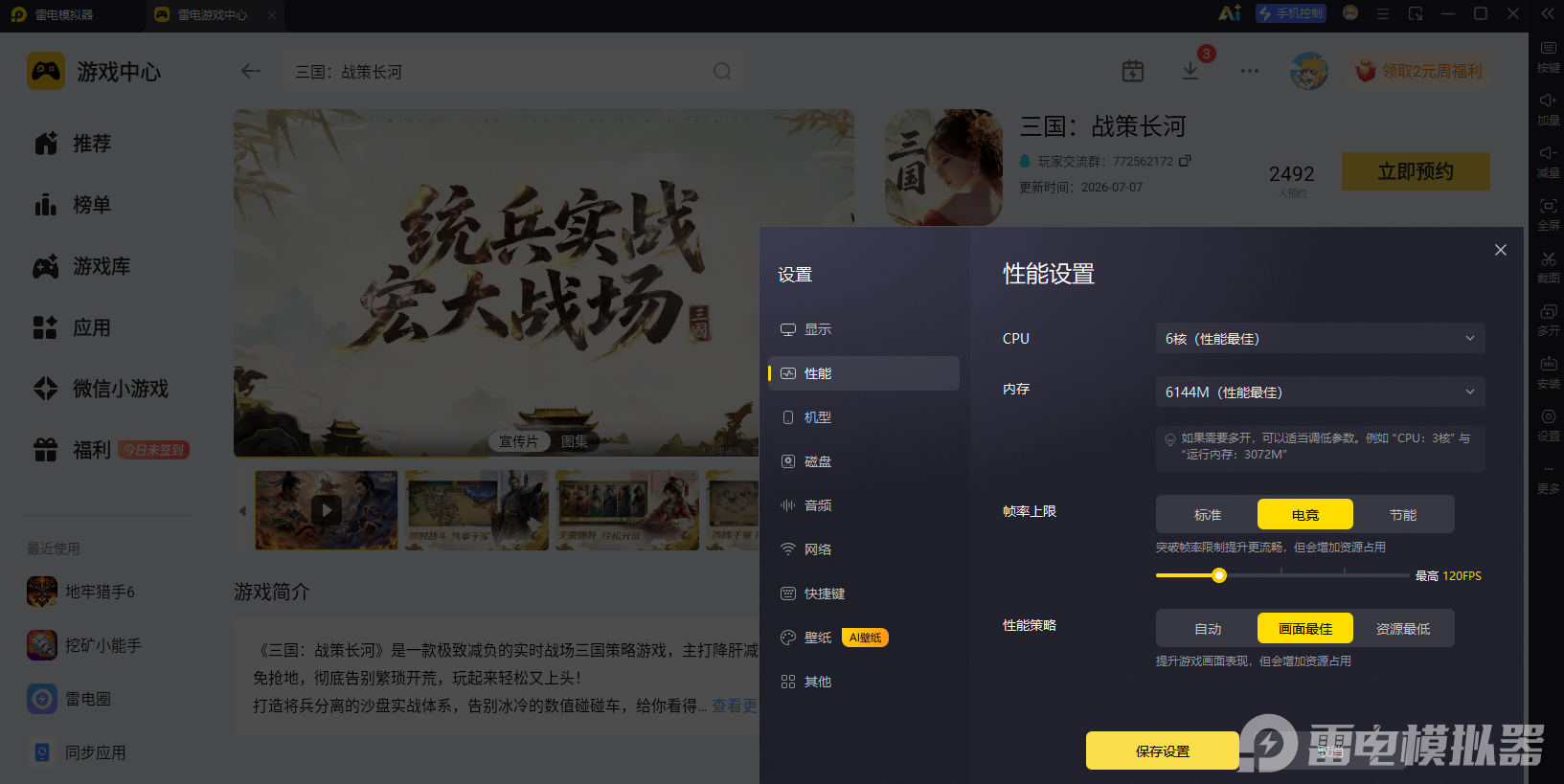Image resolution: width=1564 pixels, height=784 pixels.
Task: Open the 查看更 link in game intro
Action: pos(735,706)
